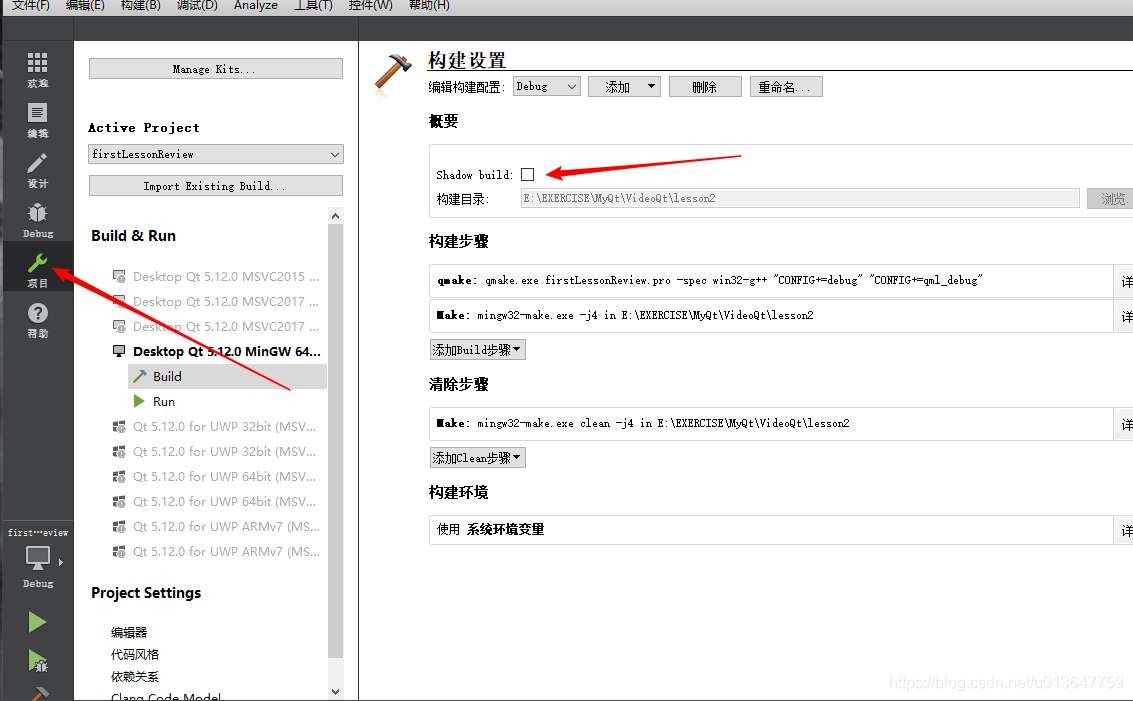The width and height of the screenshot is (1133, 701).
Task: Click the kit list scroll up arrow
Action: click(x=335, y=216)
